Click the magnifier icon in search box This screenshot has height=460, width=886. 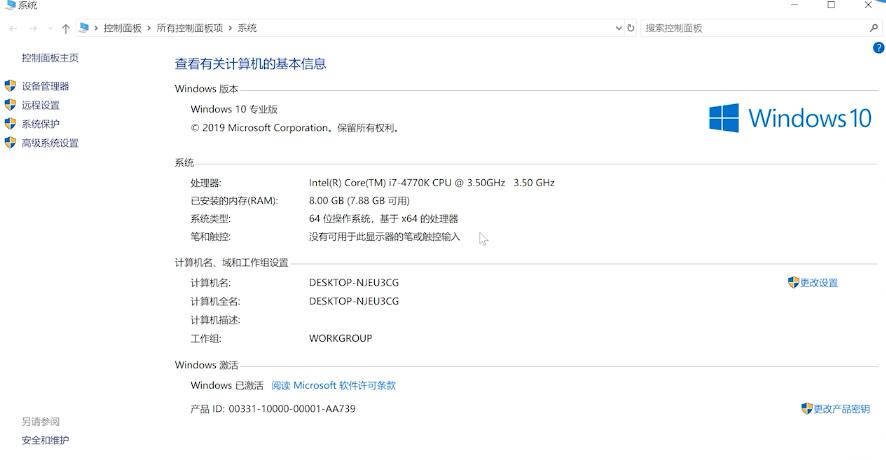coord(874,28)
